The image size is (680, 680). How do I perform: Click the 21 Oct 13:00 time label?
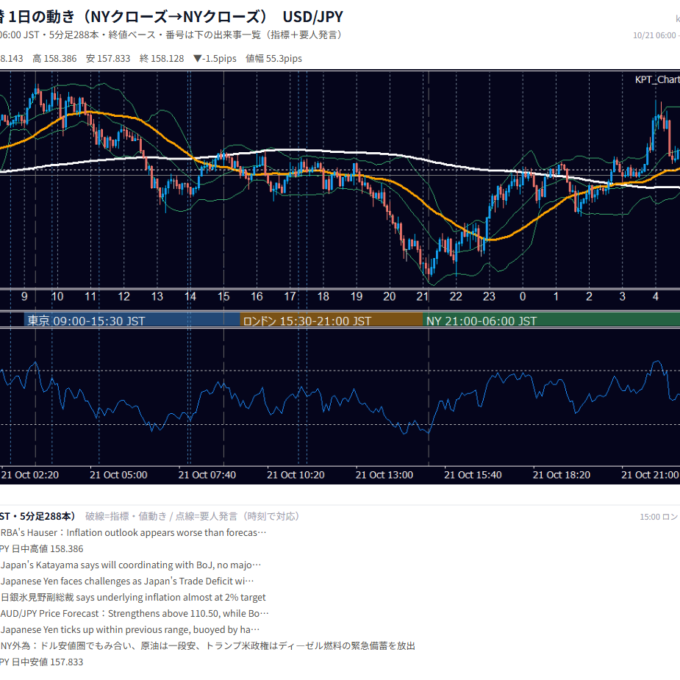(x=384, y=475)
